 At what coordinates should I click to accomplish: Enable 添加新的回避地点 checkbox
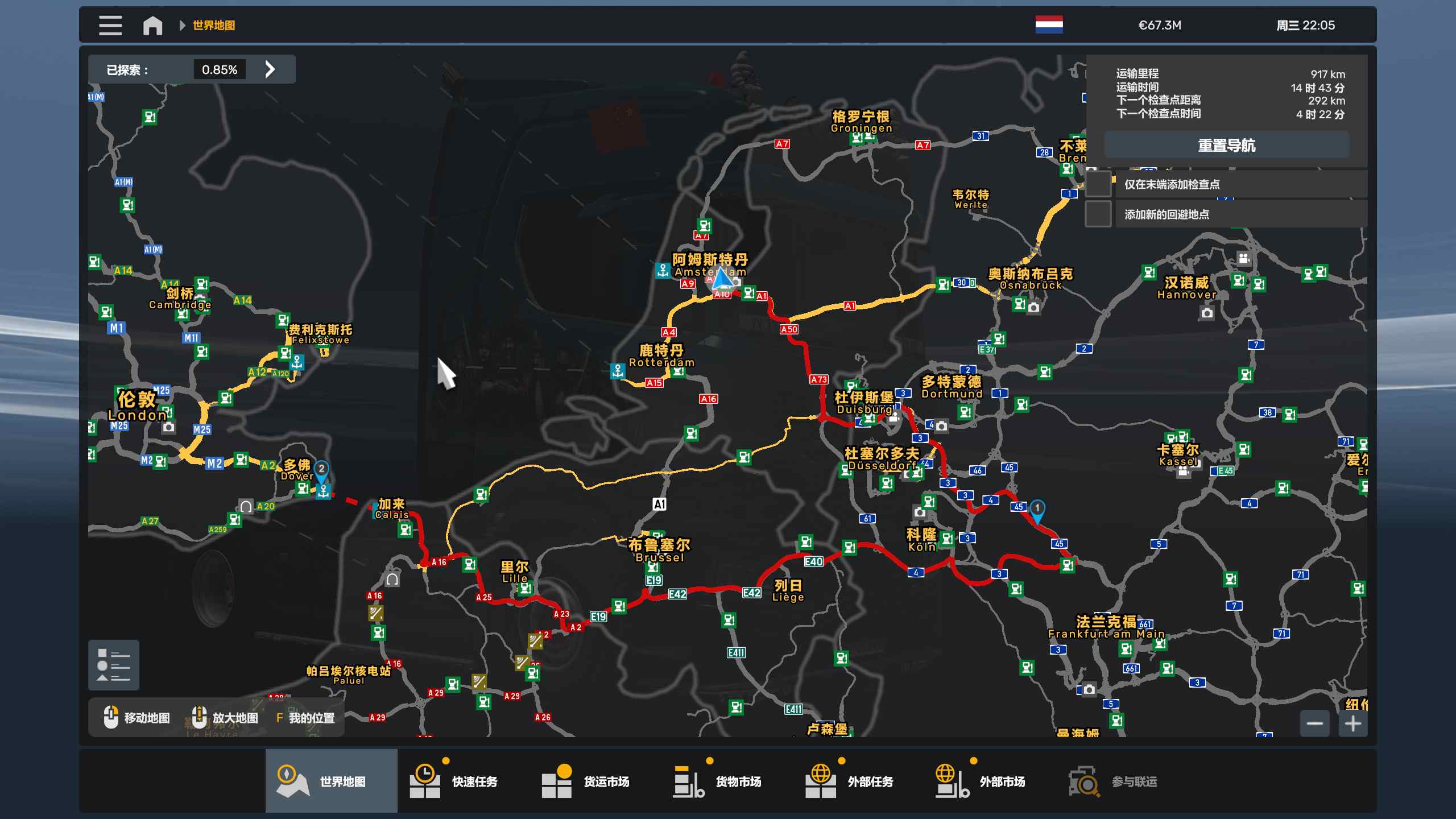(1098, 214)
